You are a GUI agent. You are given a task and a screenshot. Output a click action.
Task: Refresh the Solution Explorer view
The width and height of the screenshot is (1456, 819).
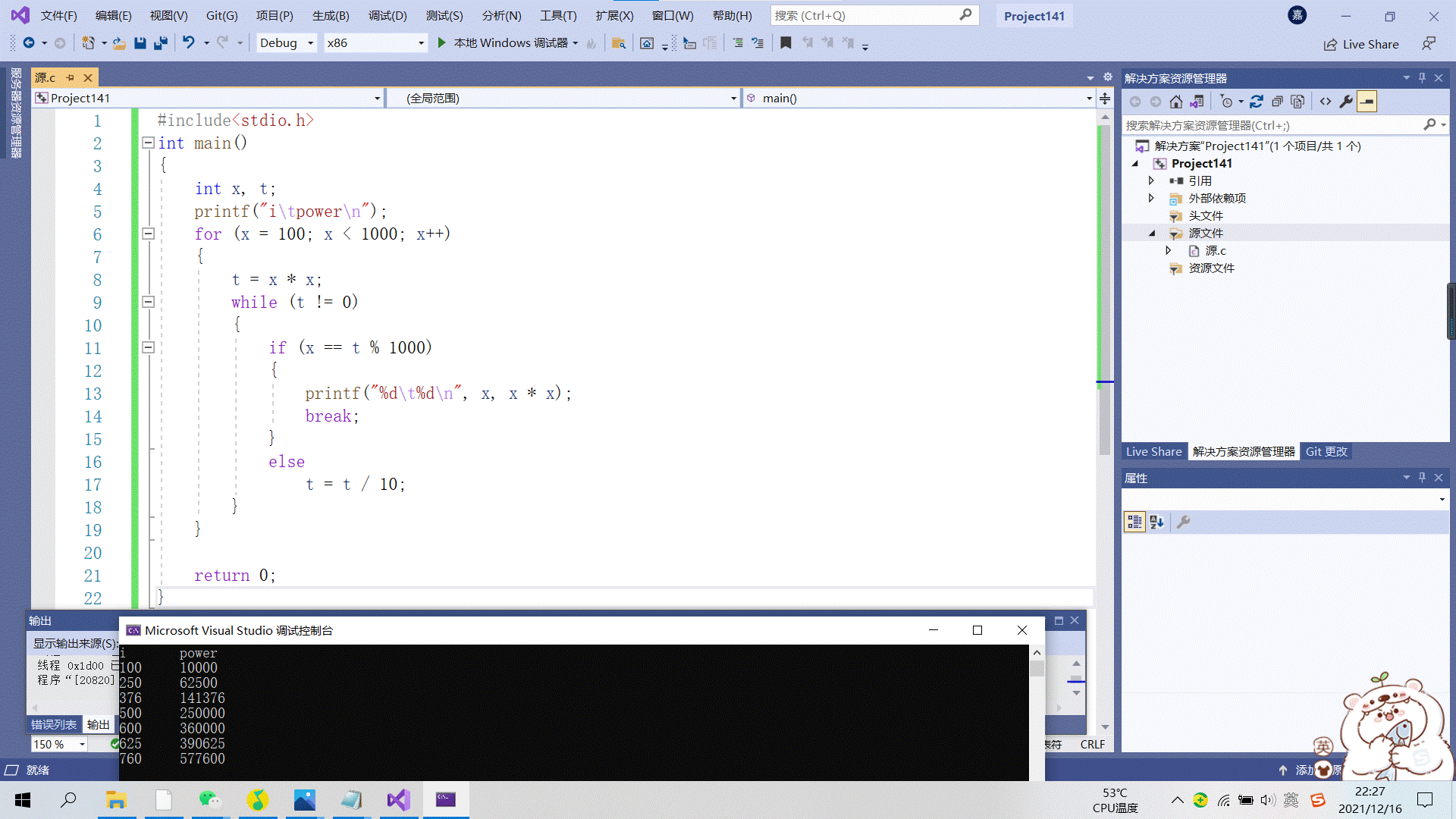[1257, 102]
